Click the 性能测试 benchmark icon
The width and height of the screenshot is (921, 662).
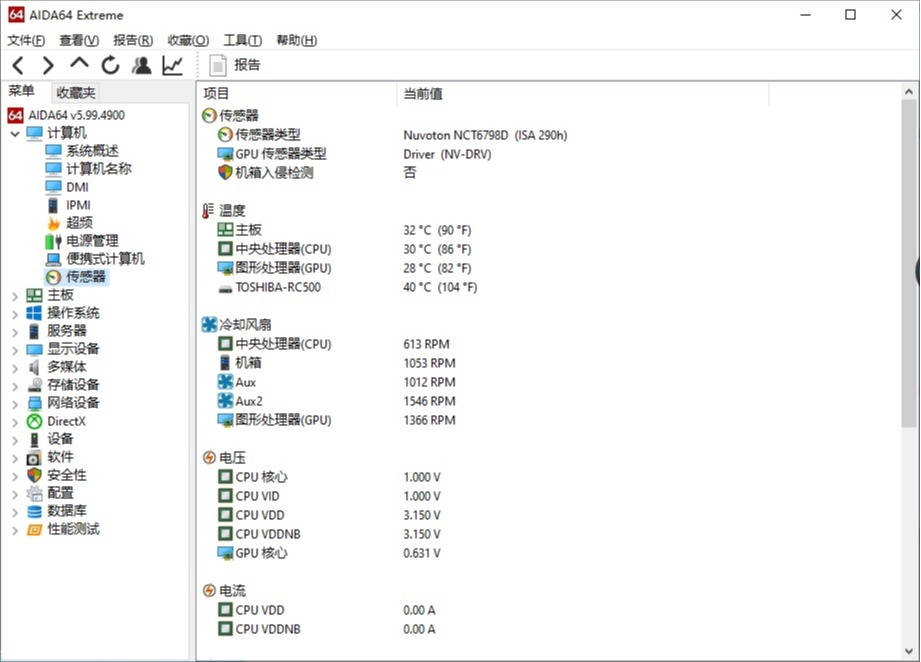[x=35, y=529]
